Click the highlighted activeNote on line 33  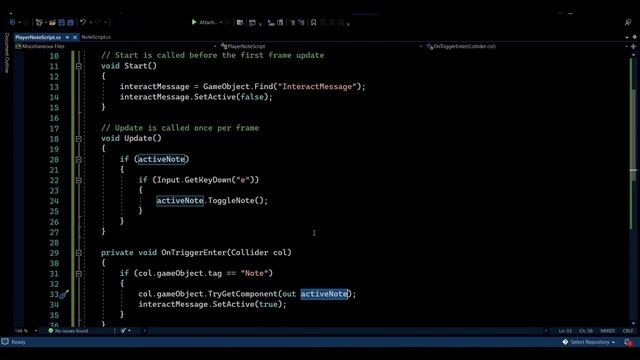pyautogui.click(x=324, y=294)
